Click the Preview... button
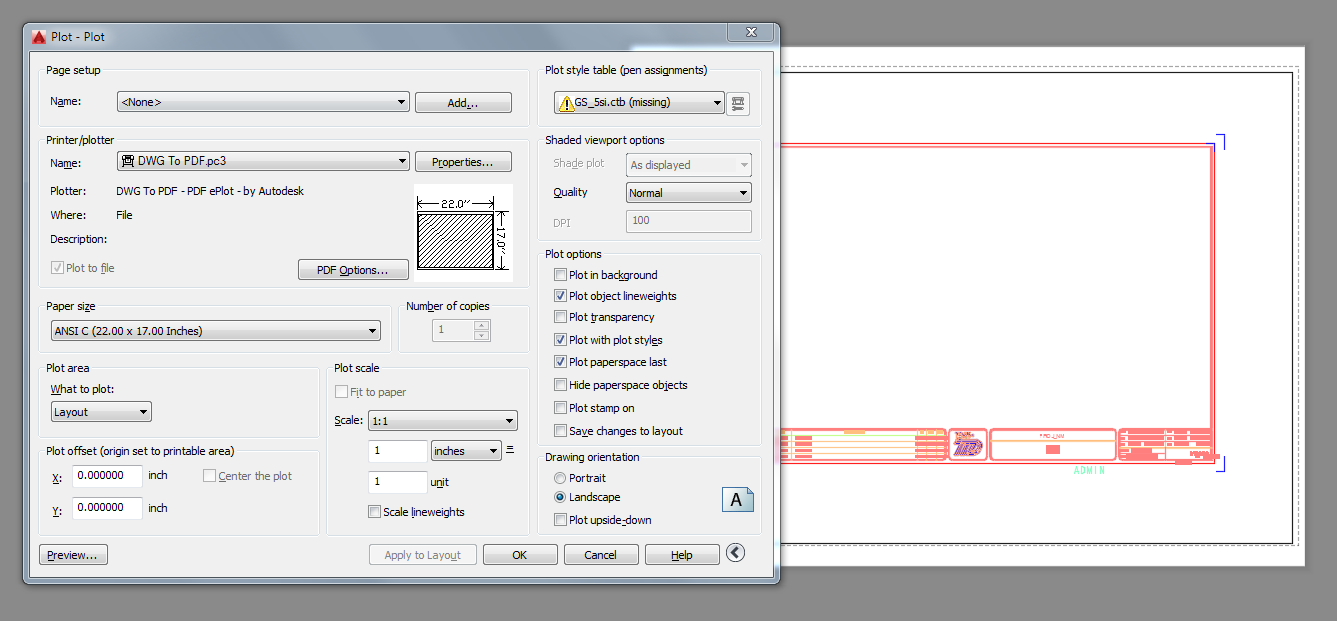The height and width of the screenshot is (621, 1337). tap(73, 555)
